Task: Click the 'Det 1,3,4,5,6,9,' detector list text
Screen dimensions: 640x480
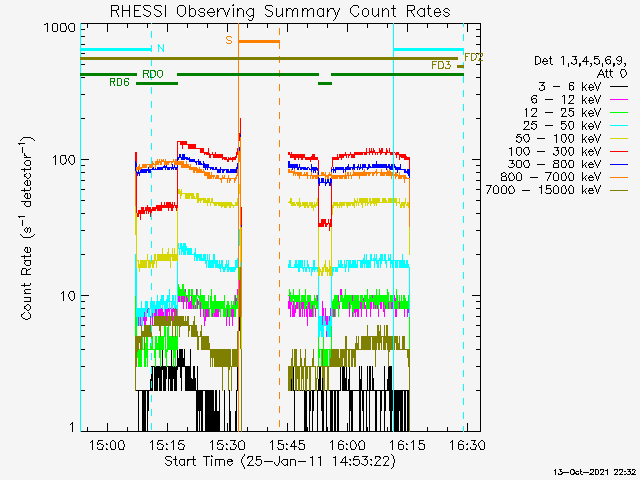Action: tap(580, 61)
